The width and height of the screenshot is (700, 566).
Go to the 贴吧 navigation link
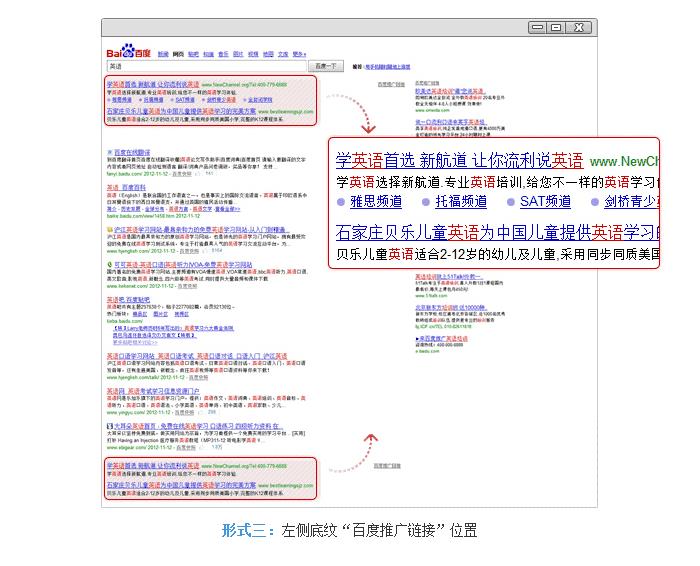193,54
